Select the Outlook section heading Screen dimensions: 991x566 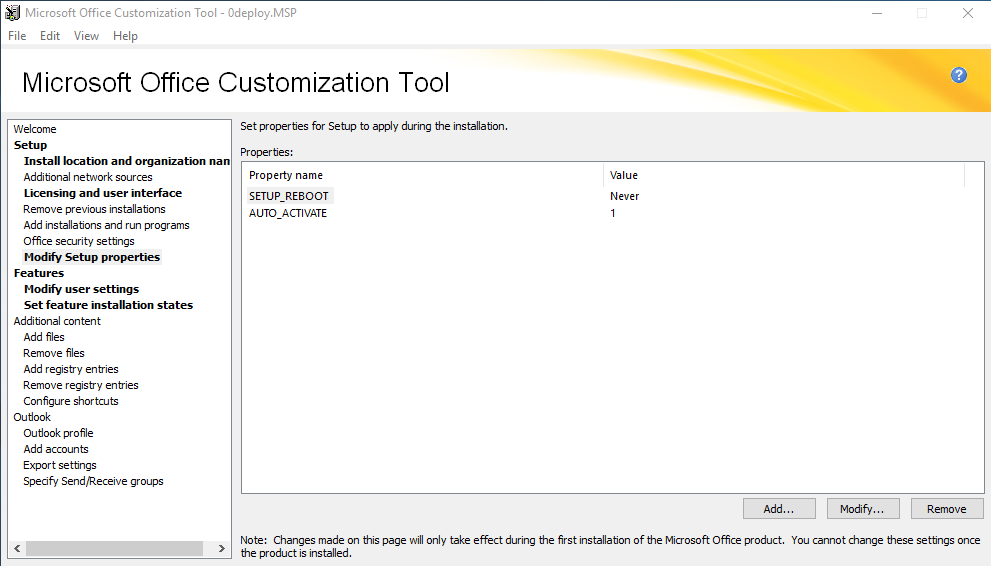coord(32,417)
